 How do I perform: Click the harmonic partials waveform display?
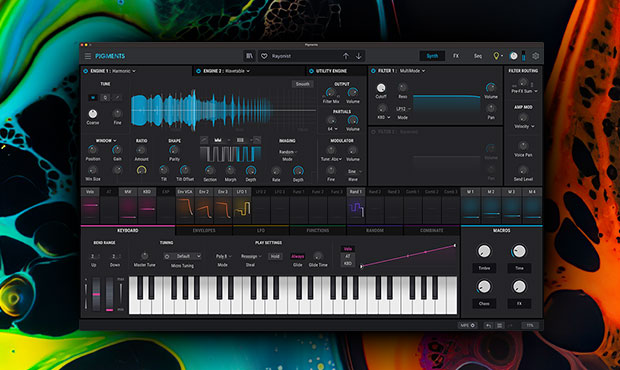click(x=223, y=110)
